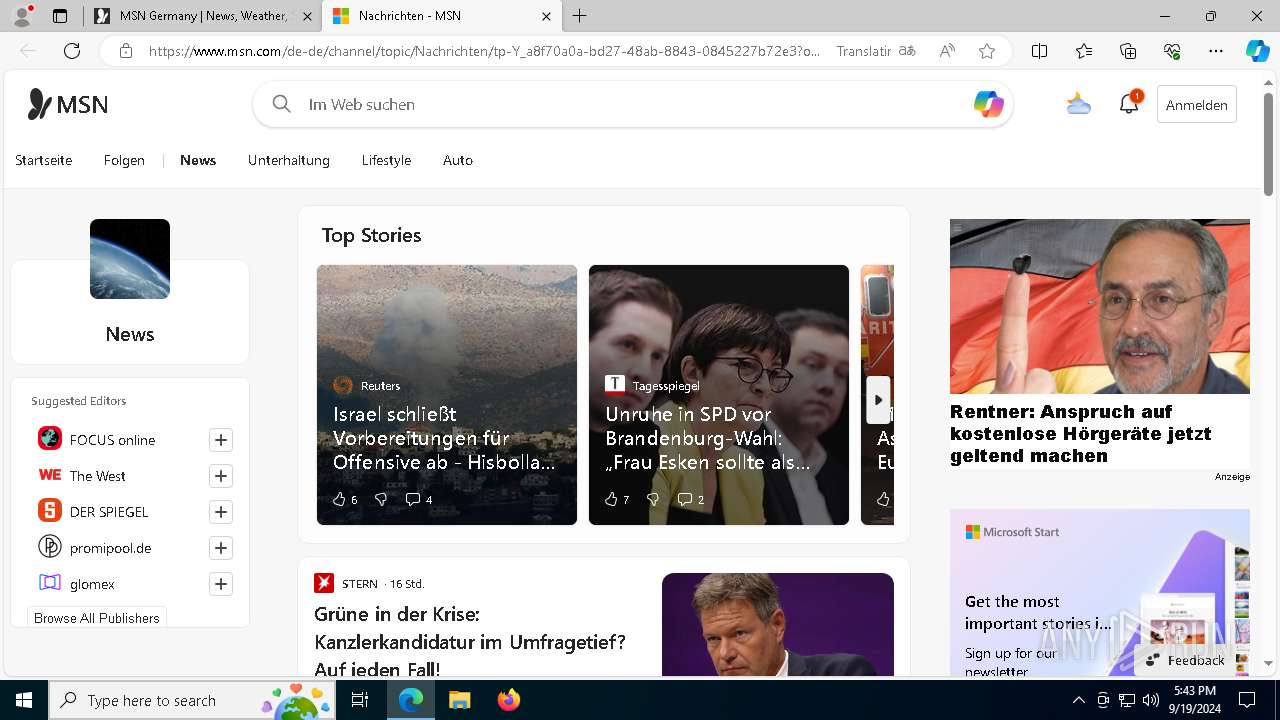The width and height of the screenshot is (1280, 720).
Task: Open tab actions menu icon
Action: (x=60, y=16)
